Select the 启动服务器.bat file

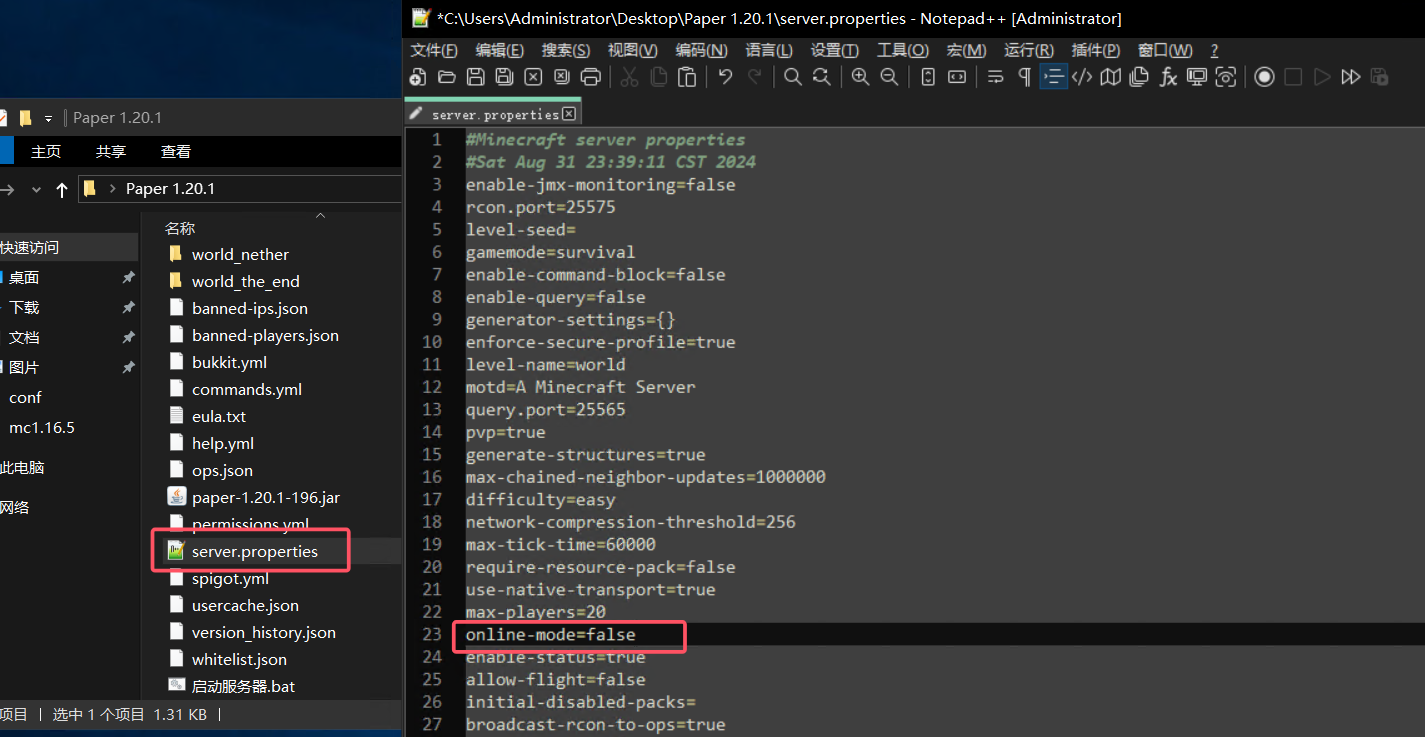tap(243, 686)
